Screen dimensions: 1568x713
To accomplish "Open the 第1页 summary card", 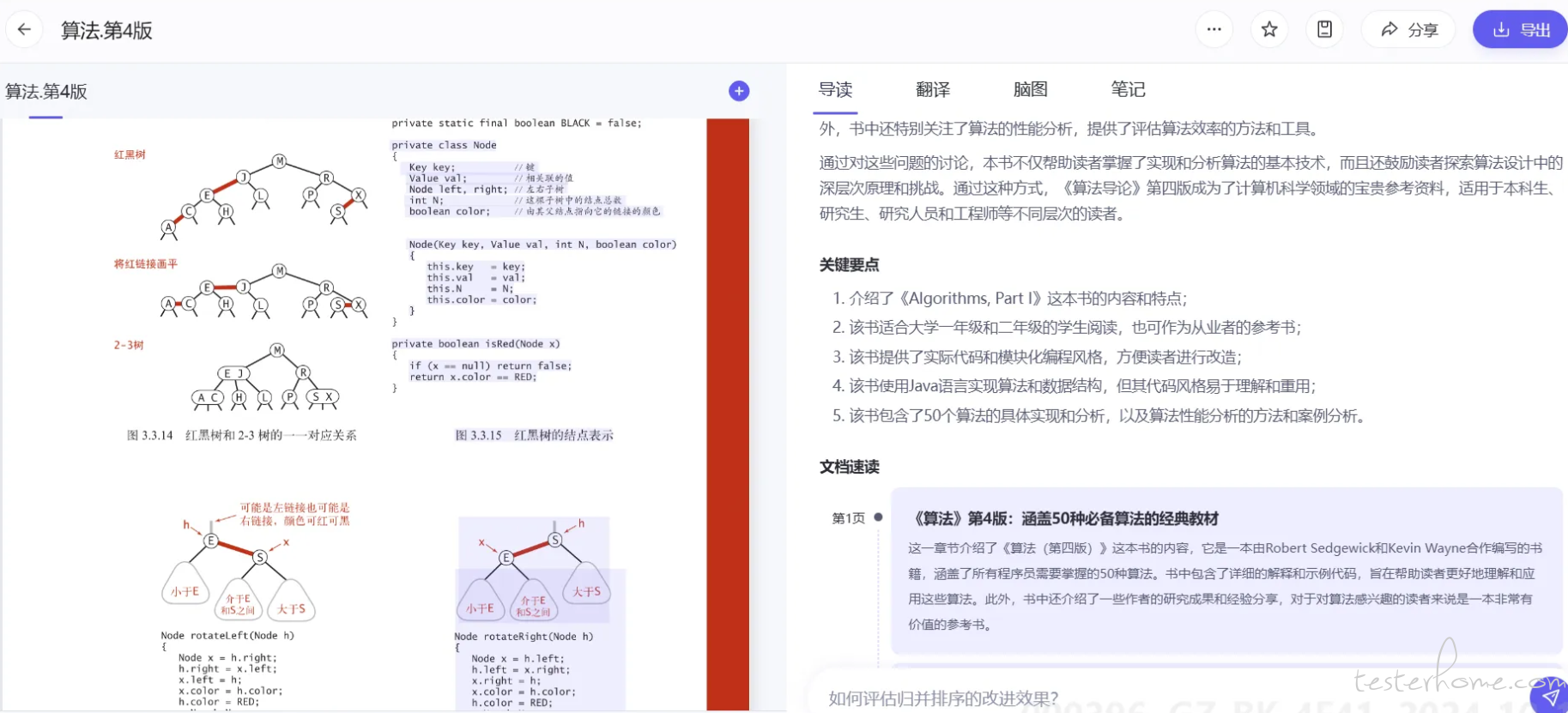I will [1226, 571].
